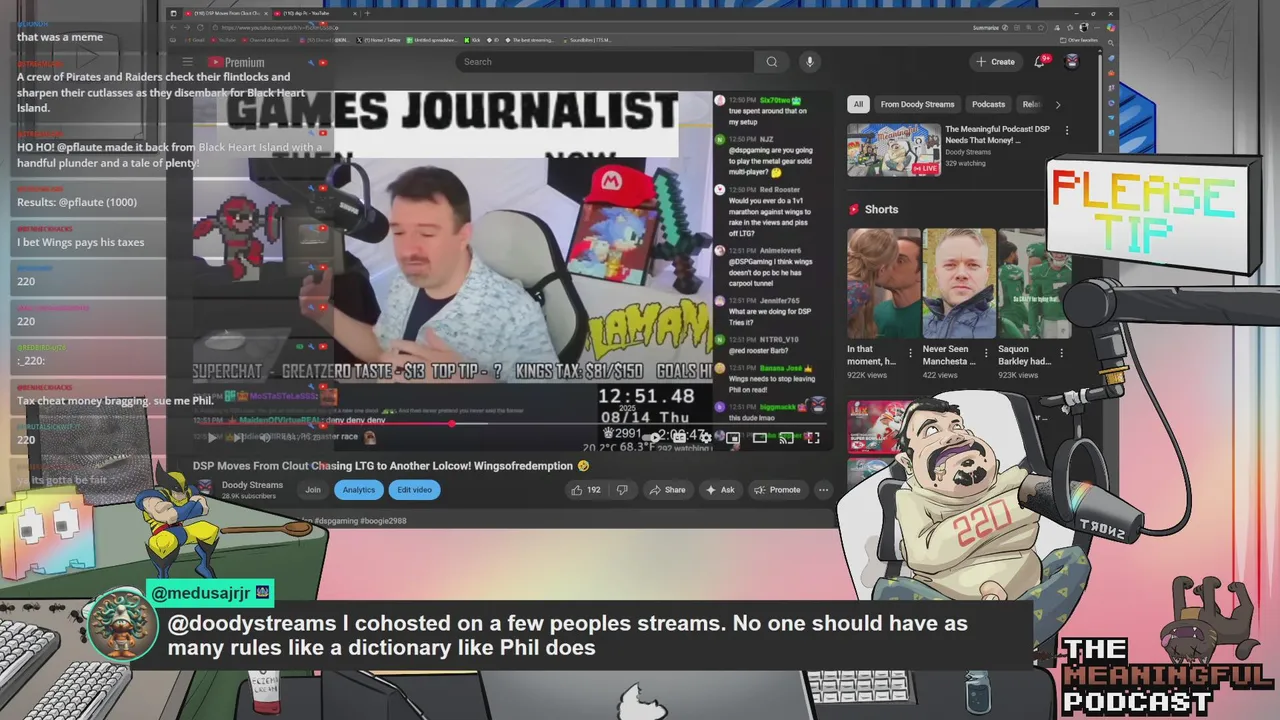Open video settings gear icon
Image resolution: width=1280 pixels, height=720 pixels.
click(706, 437)
